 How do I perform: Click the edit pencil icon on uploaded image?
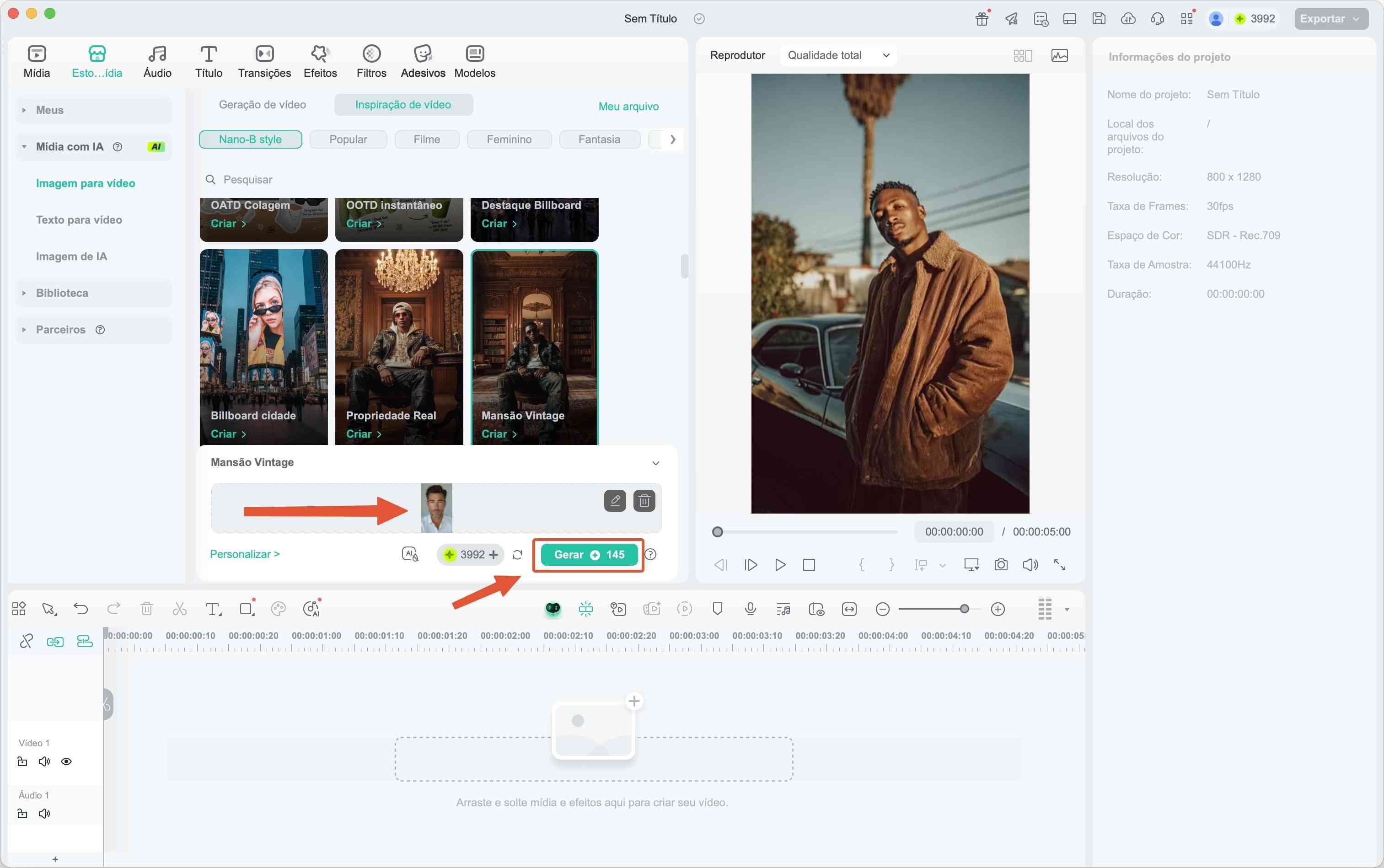click(615, 501)
